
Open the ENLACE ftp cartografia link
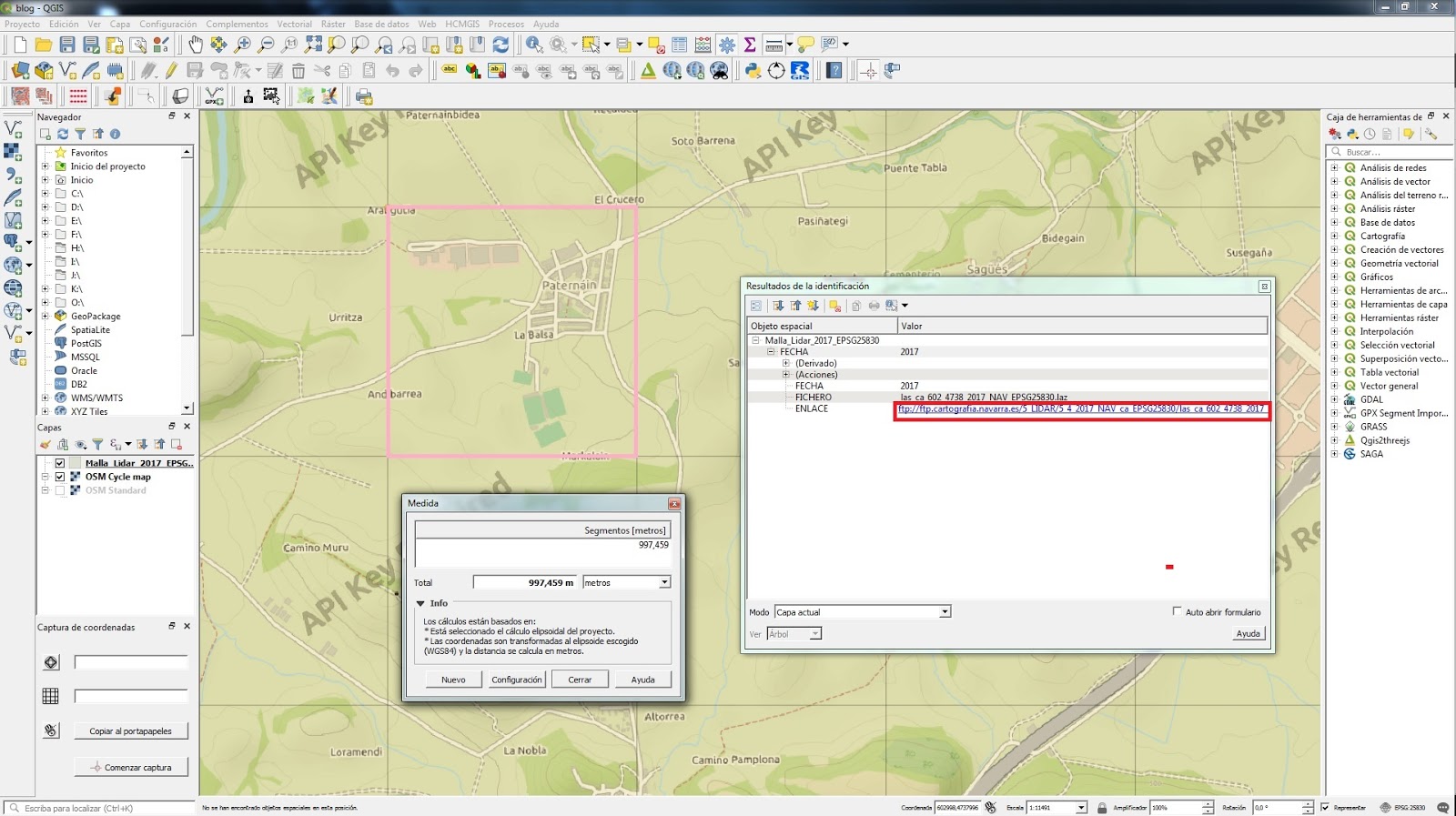pyautogui.click(x=1081, y=408)
